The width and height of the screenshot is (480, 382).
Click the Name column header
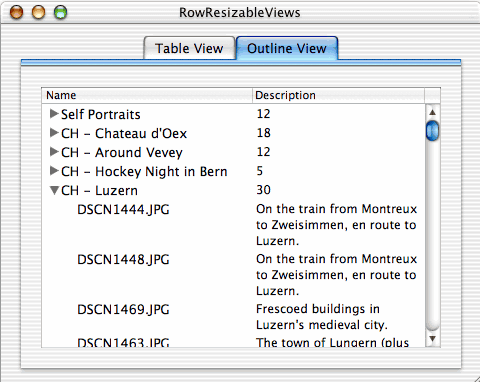click(x=147, y=95)
